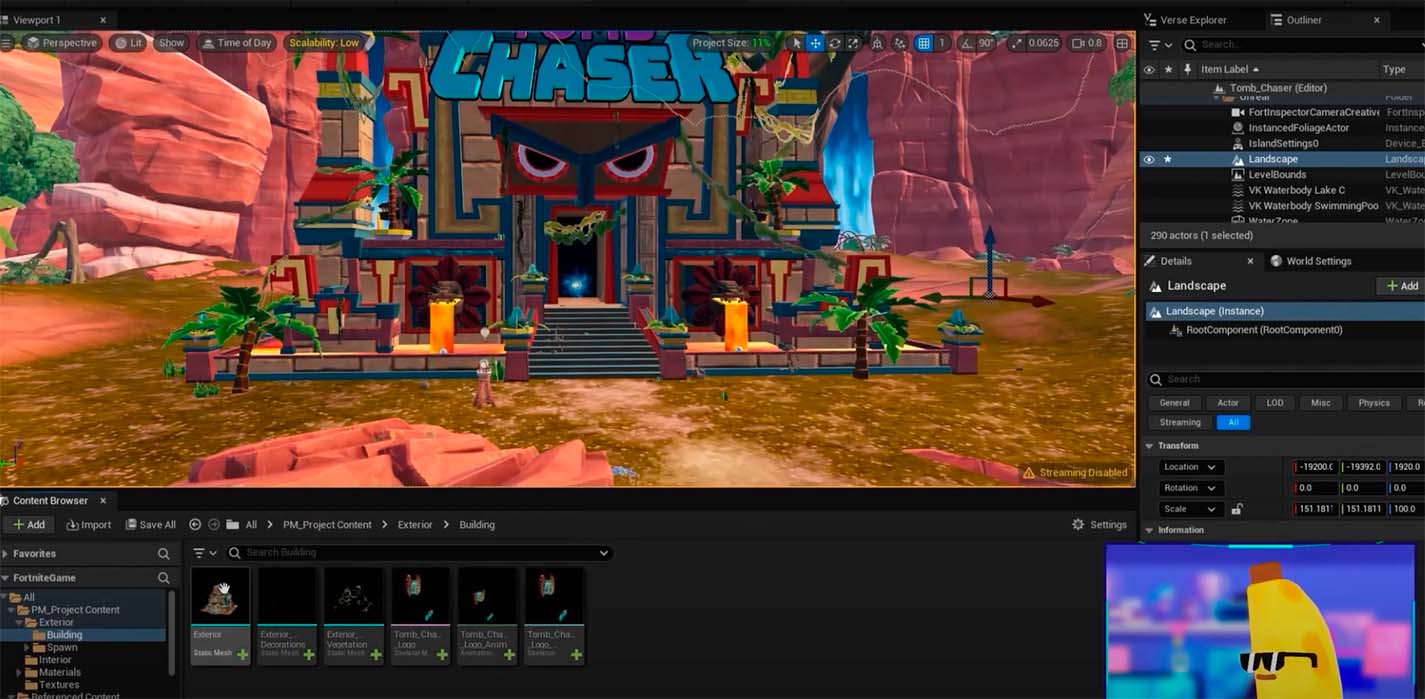Filter Details by Streaming category
Image resolution: width=1425 pixels, height=699 pixels.
[1180, 422]
